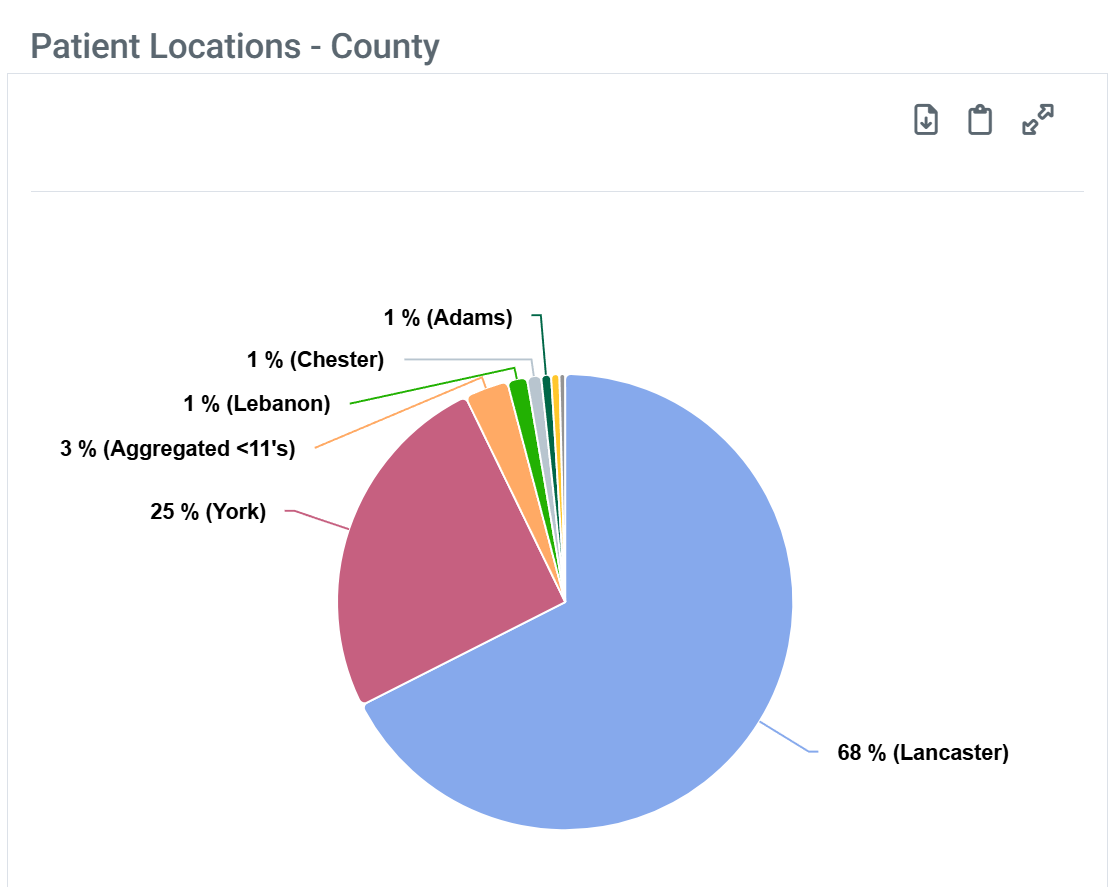Image resolution: width=1118 pixels, height=887 pixels.
Task: Click the Patient Locations - County heading
Action: click(235, 46)
